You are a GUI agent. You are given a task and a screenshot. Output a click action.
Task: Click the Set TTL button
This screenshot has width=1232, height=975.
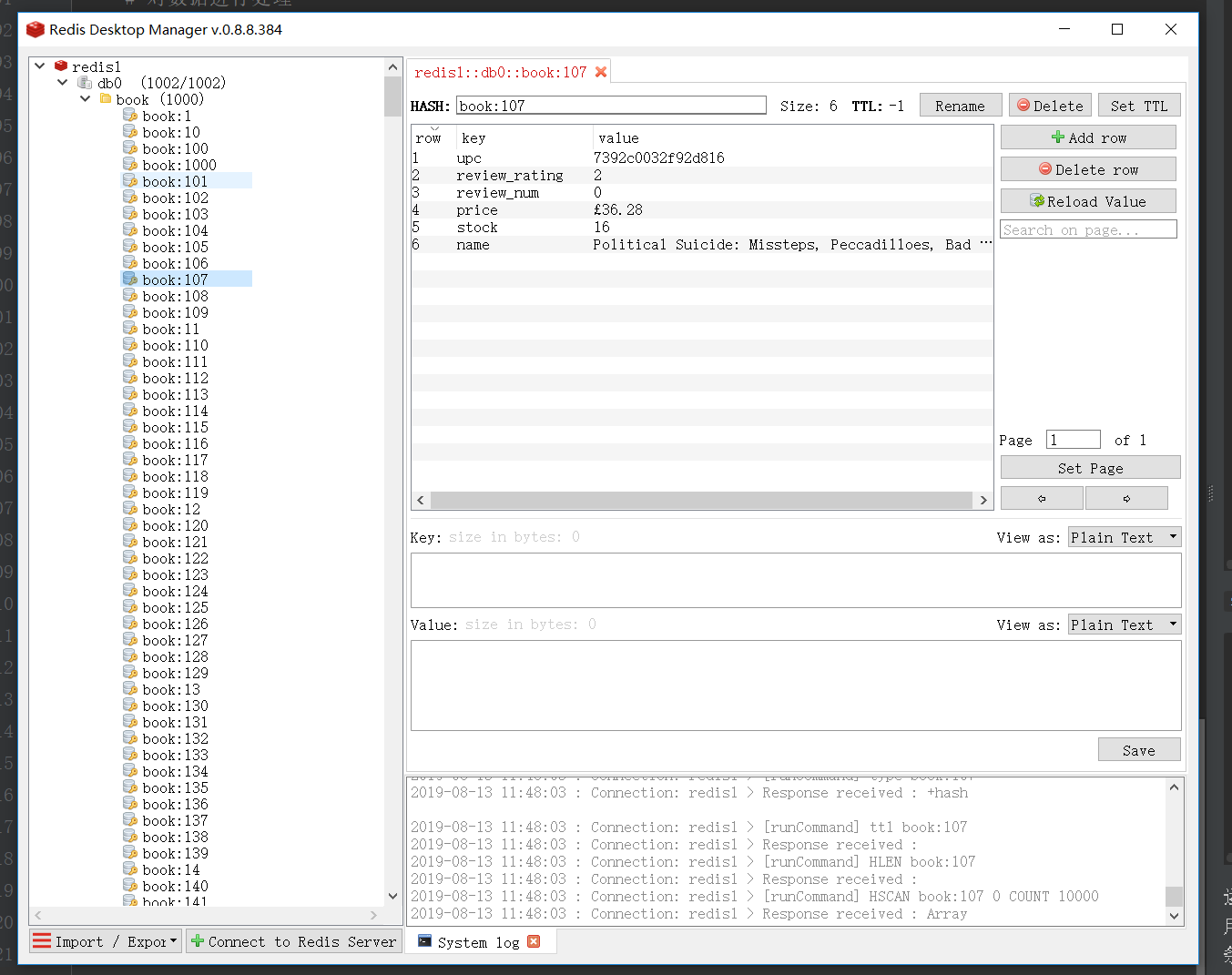(x=1138, y=106)
